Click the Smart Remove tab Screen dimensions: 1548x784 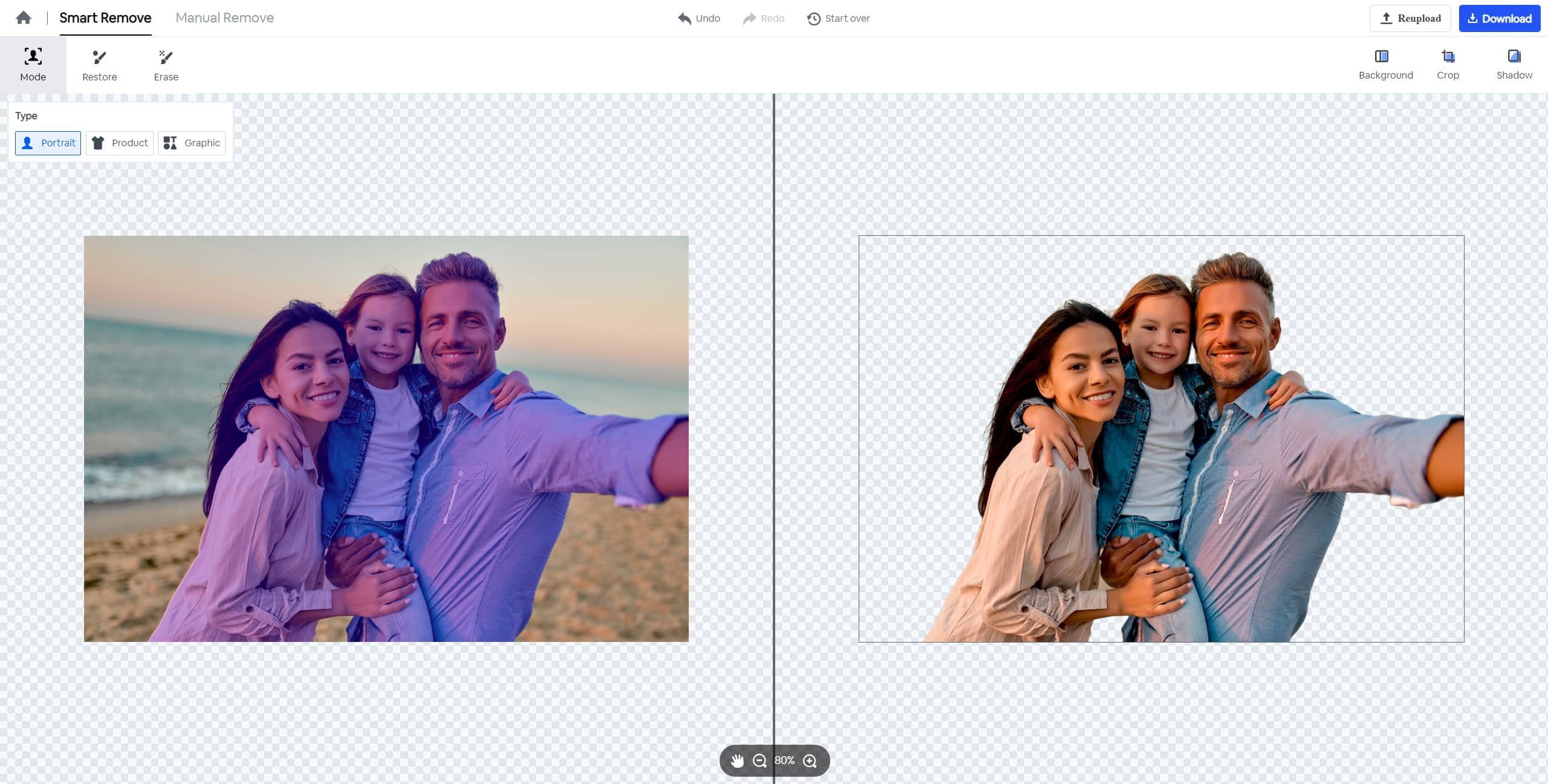pos(105,17)
